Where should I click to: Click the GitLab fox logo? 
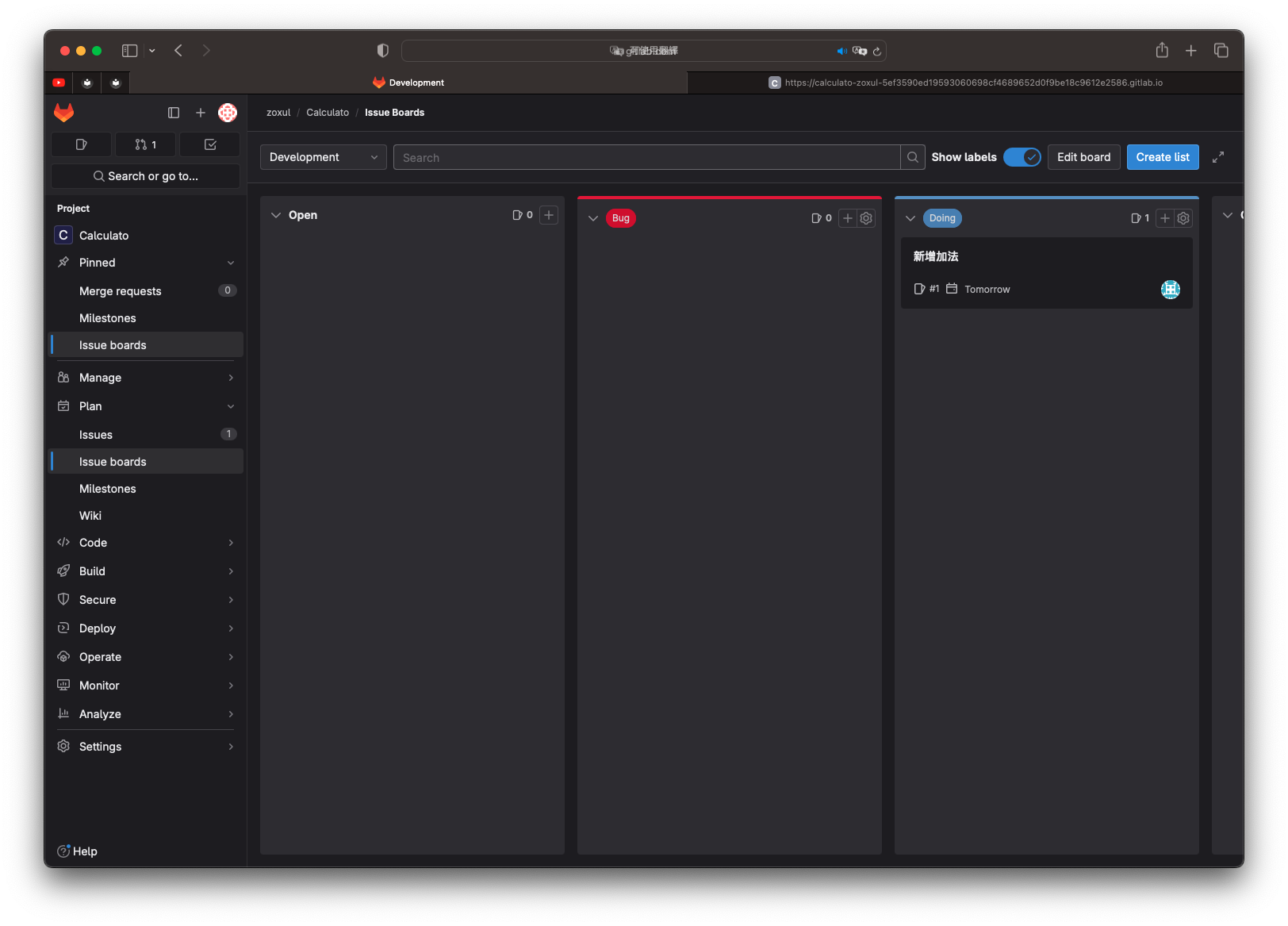(64, 113)
